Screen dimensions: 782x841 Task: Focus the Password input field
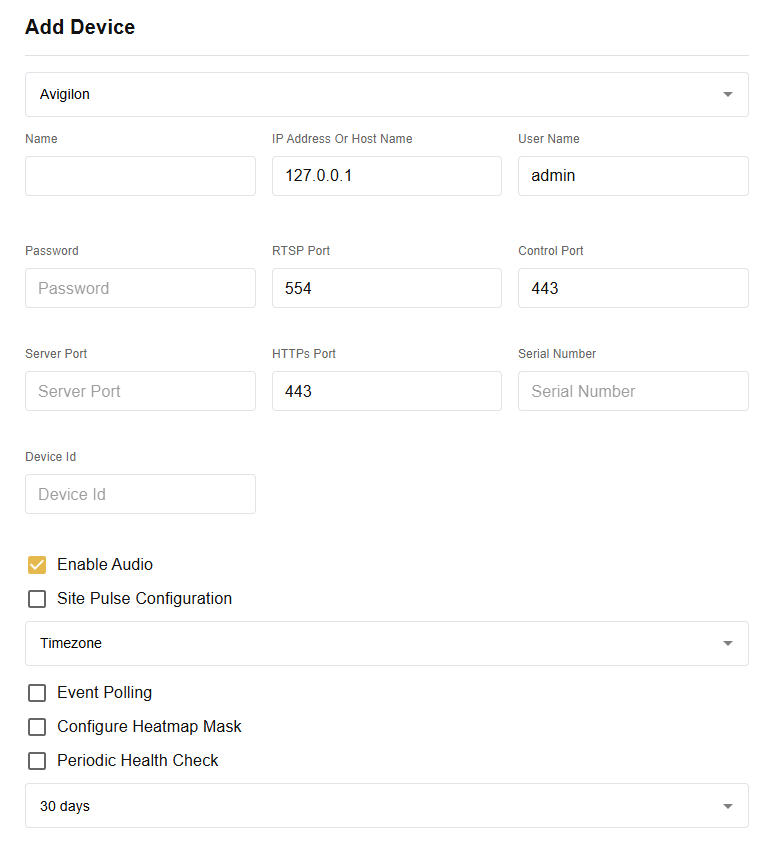(140, 288)
